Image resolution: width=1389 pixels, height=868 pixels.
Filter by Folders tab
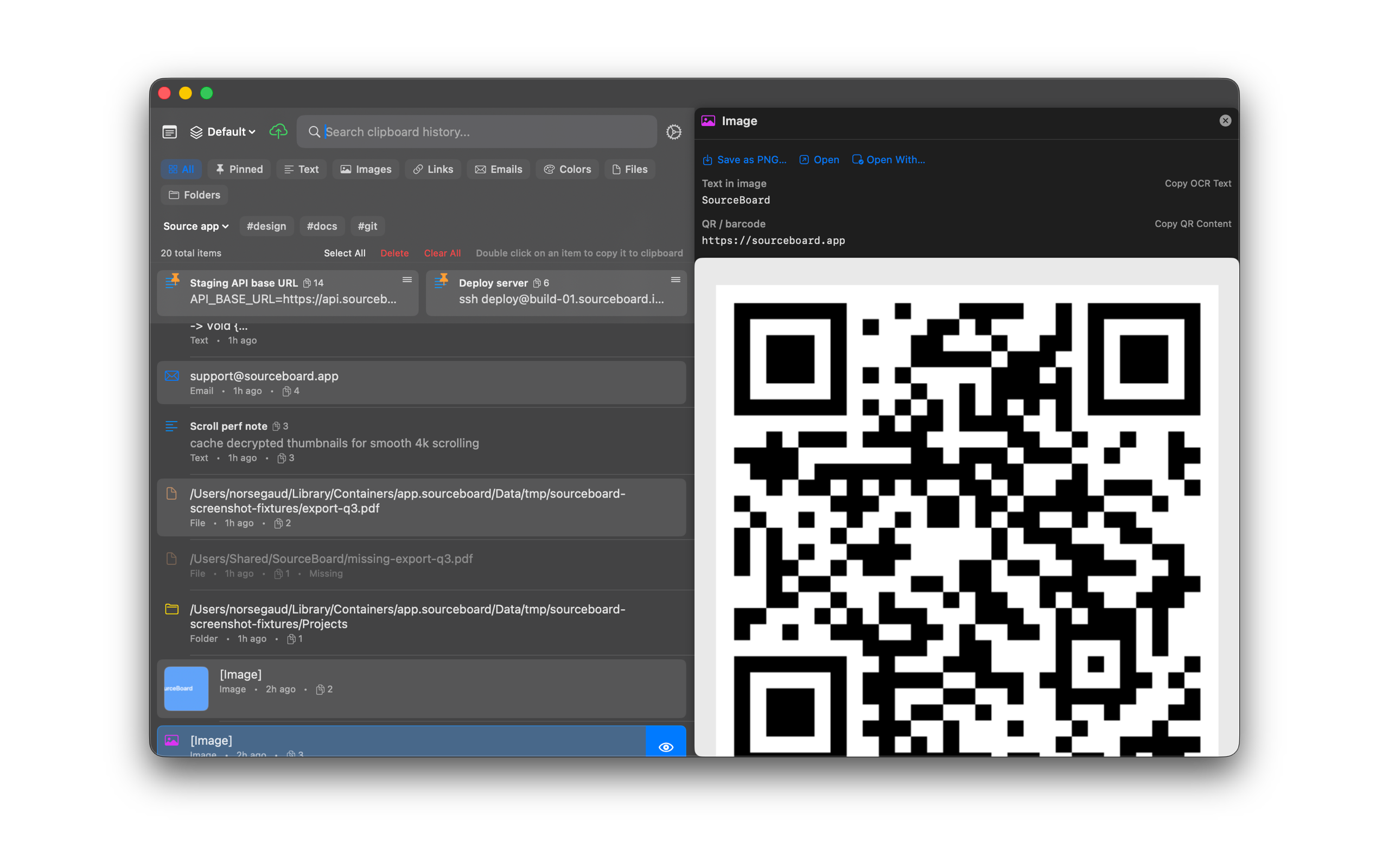click(195, 195)
